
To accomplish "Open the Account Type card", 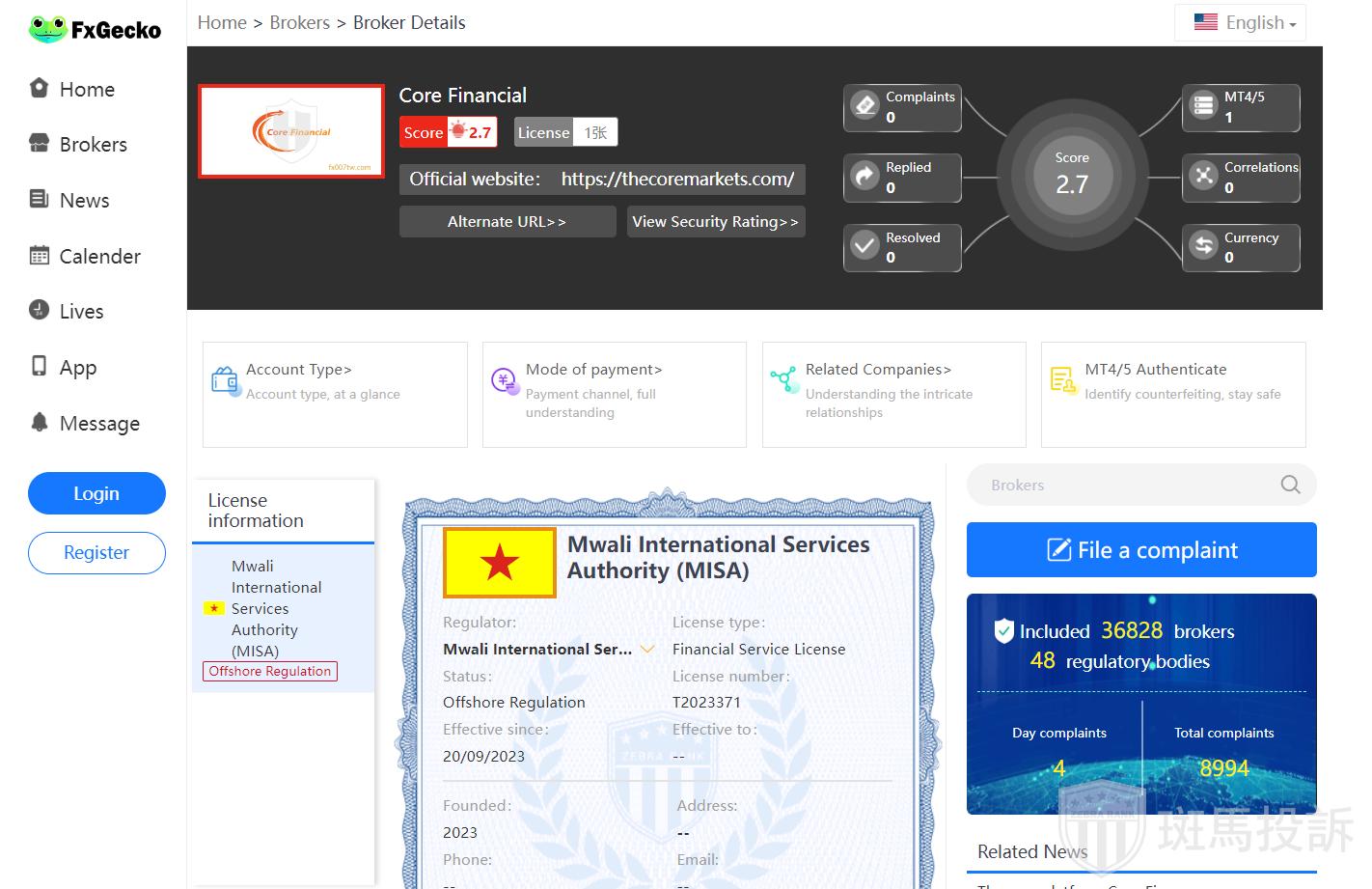I will coord(335,394).
